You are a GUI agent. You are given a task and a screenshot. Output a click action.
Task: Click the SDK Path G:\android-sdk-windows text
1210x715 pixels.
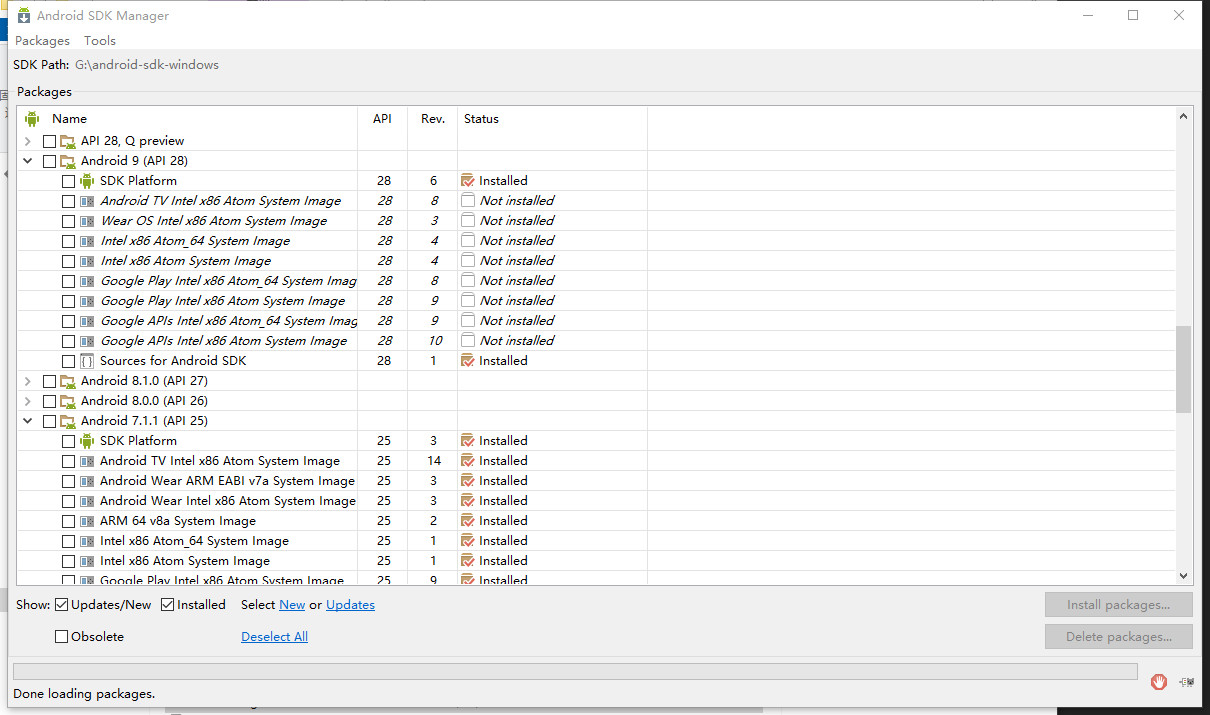(147, 65)
